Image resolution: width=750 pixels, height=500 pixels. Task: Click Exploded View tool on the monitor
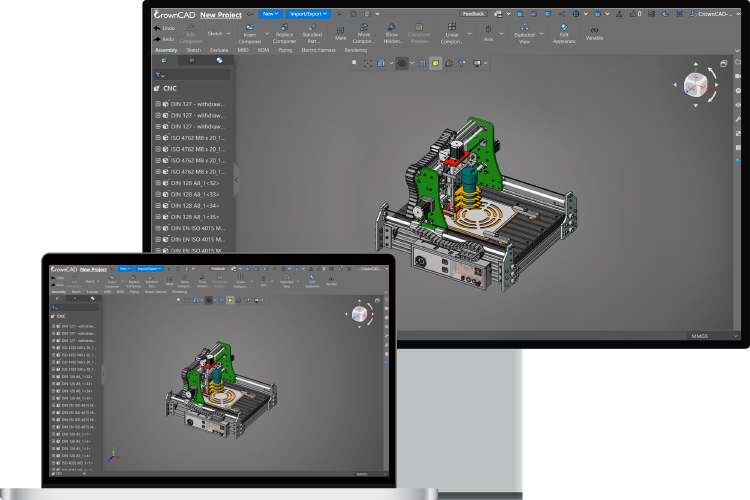pos(524,33)
